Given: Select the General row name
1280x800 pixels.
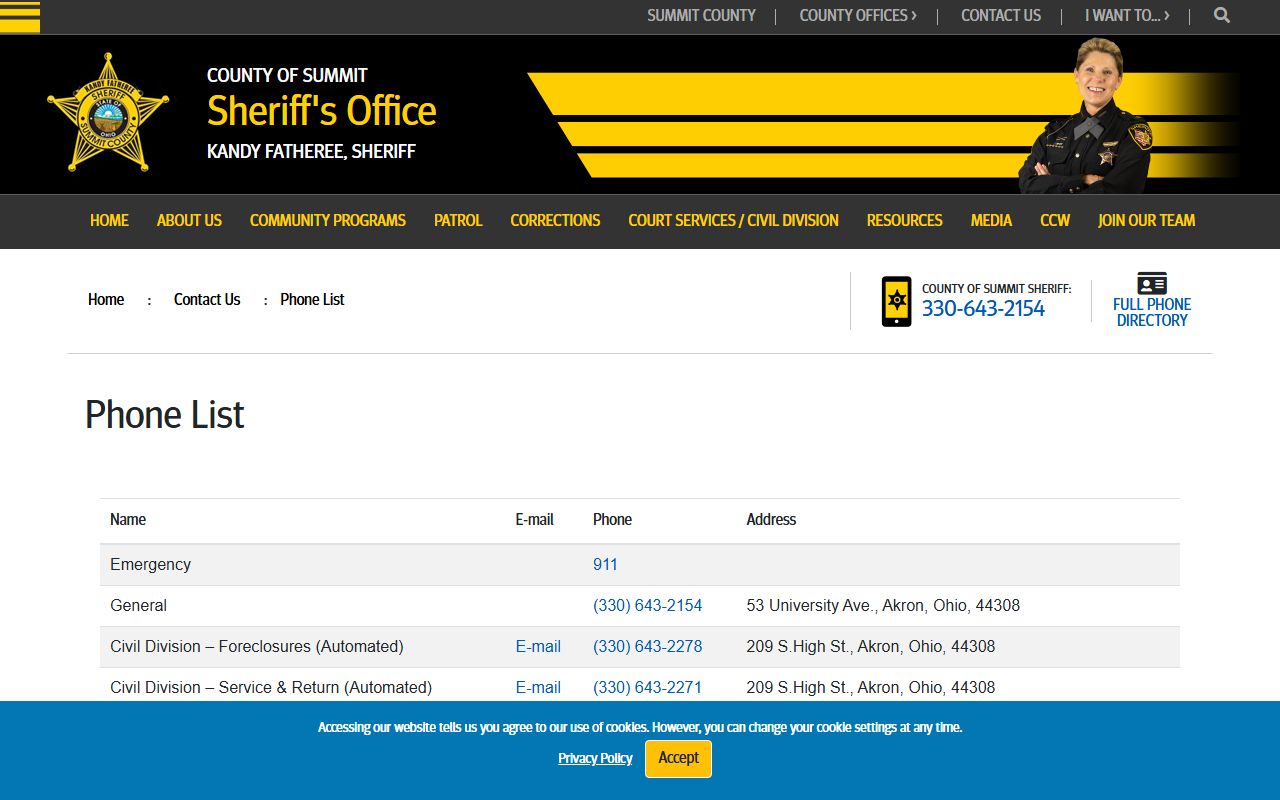Looking at the screenshot, I should pyautogui.click(x=138, y=605).
